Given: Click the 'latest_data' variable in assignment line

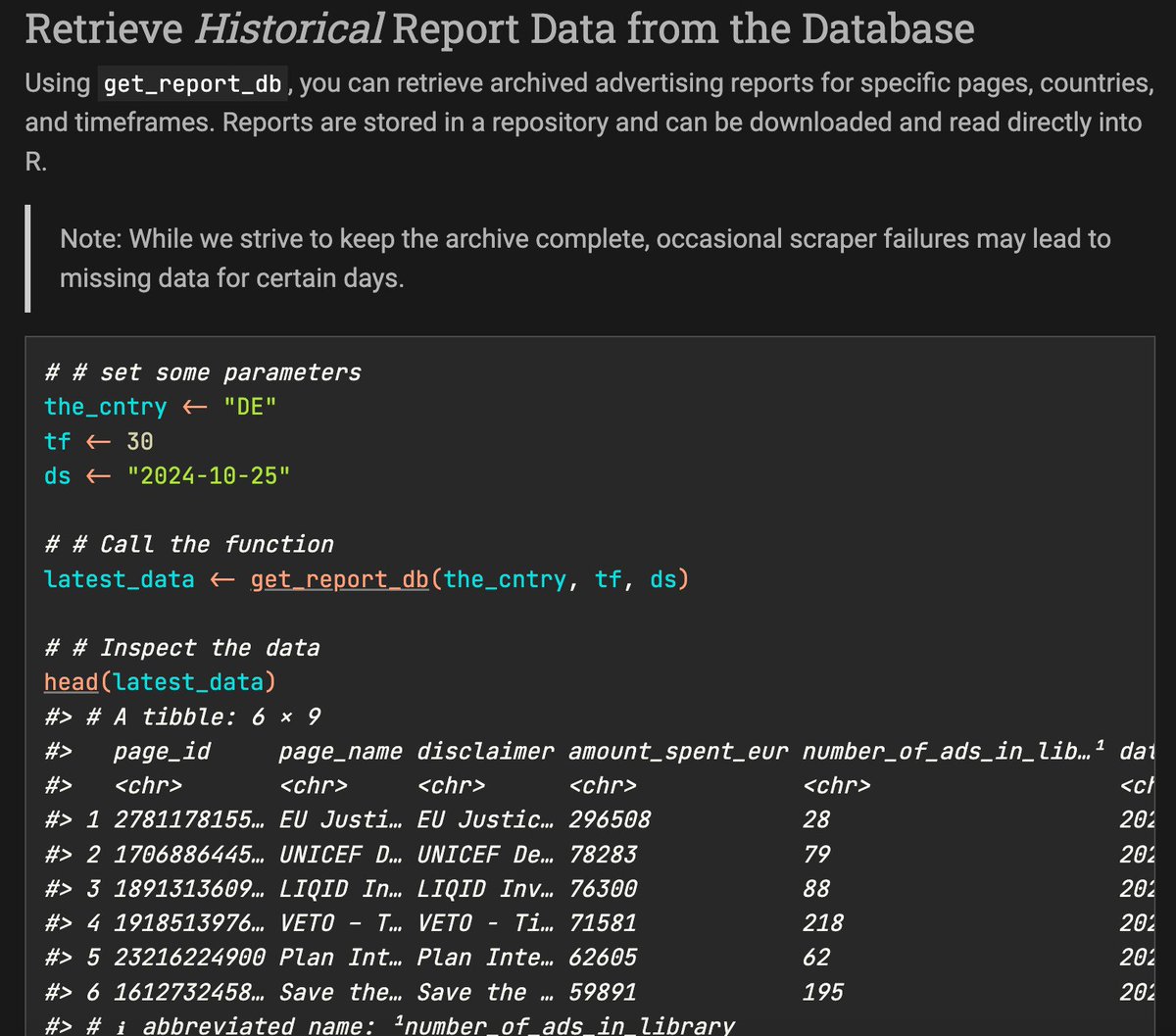Looking at the screenshot, I should [x=120, y=579].
